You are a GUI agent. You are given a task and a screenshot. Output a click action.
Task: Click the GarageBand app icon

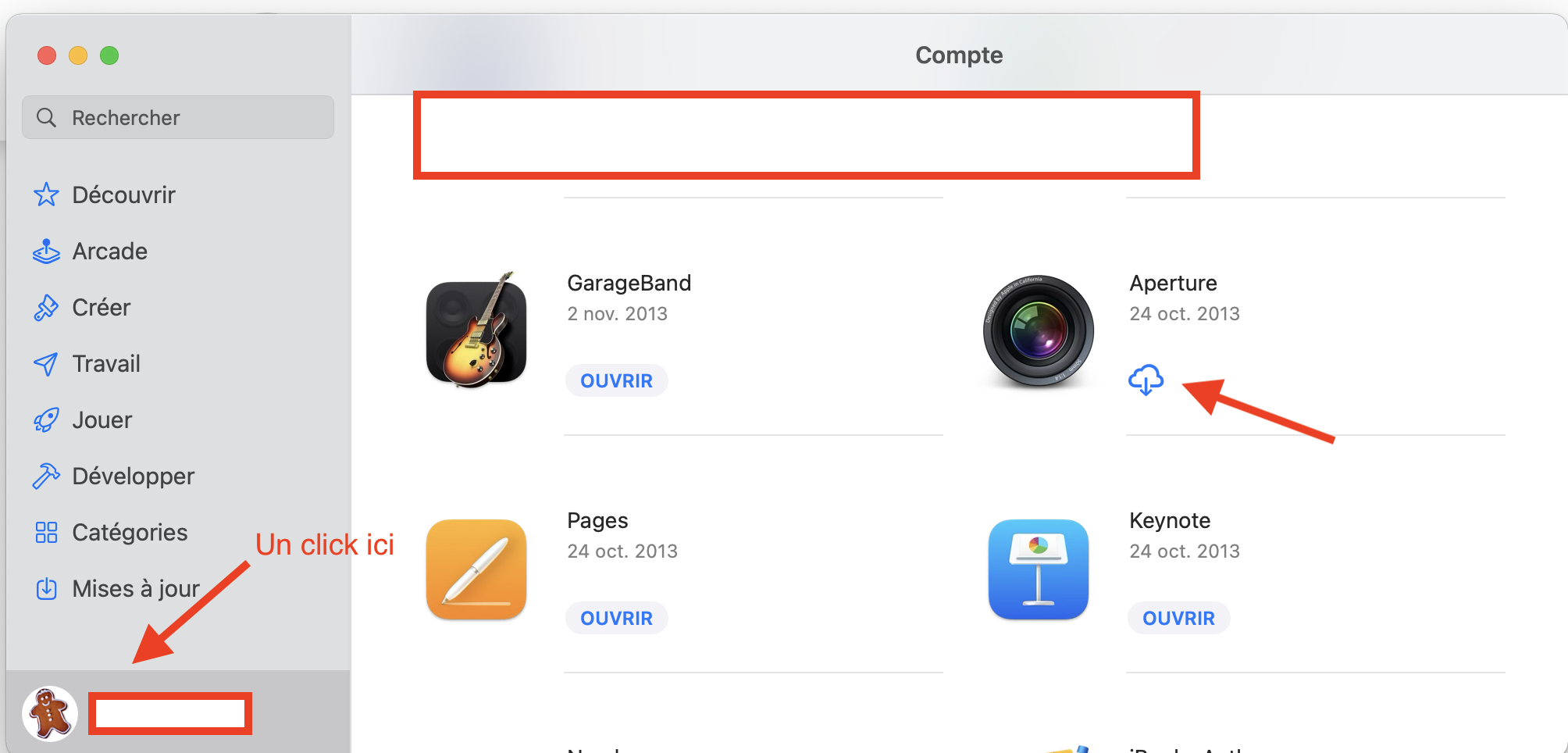coord(476,331)
